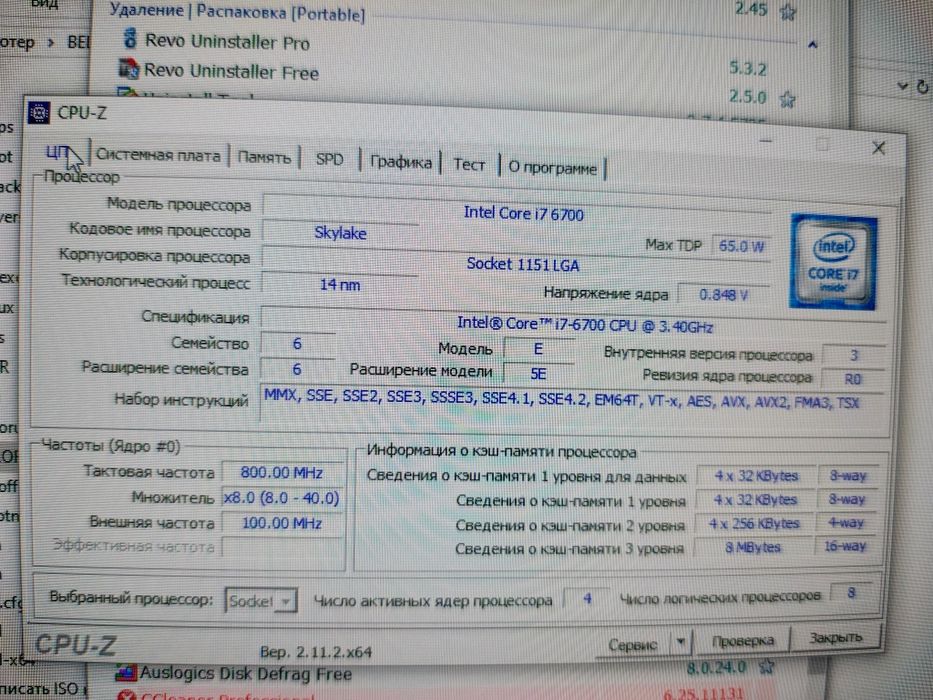Click the Skylake code name value
This screenshot has height=700, width=933.
pos(340,233)
